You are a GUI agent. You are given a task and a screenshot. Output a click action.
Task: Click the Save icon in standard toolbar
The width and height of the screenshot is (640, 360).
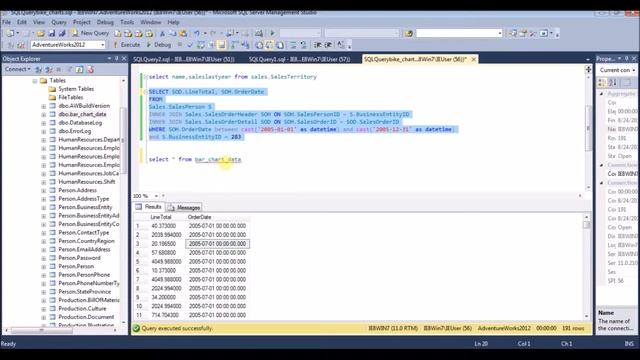(52, 33)
